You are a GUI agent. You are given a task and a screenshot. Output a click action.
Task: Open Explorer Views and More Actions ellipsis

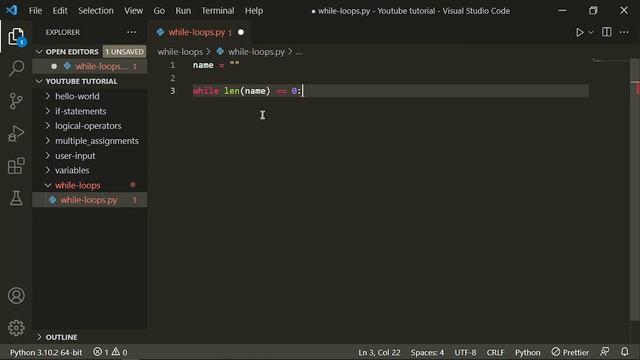(131, 32)
